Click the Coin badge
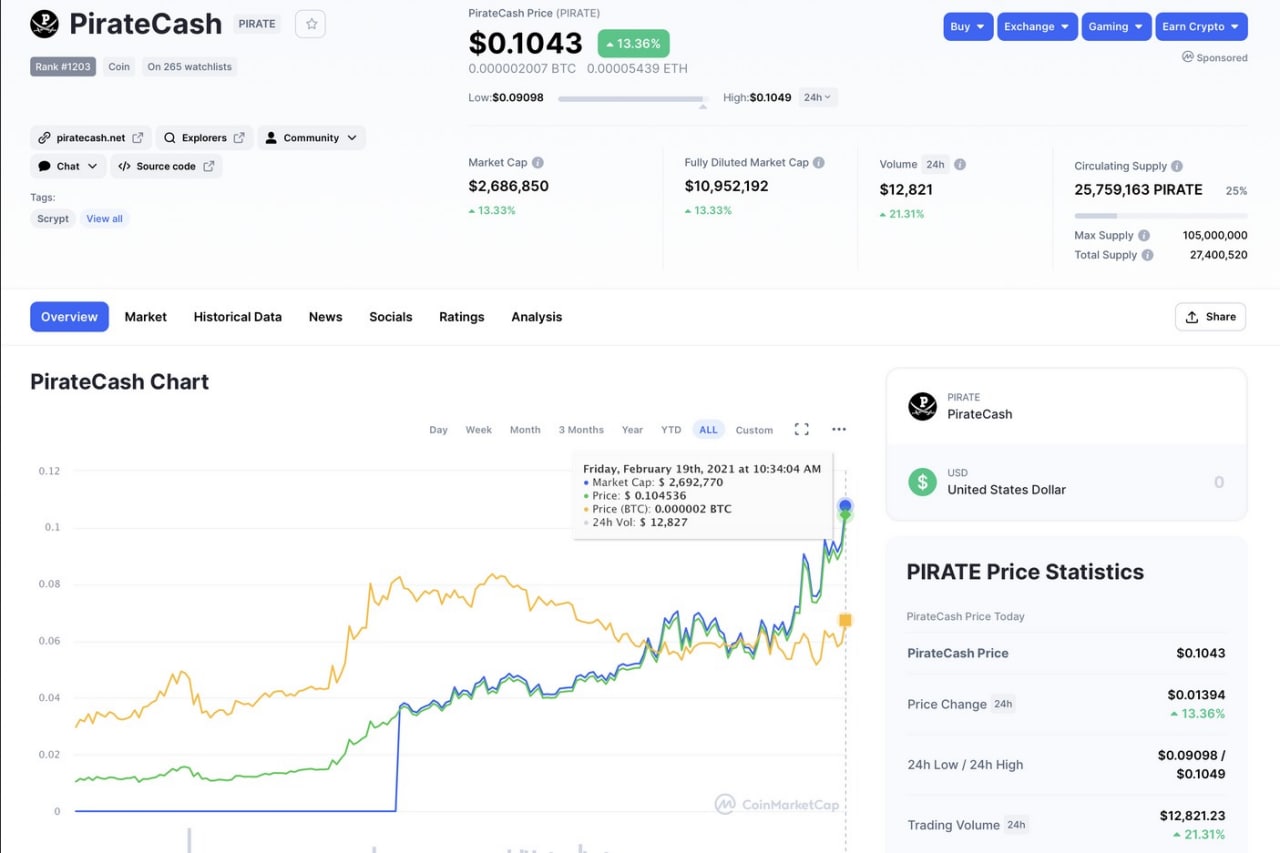Screen dimensions: 1280x853 (x=119, y=67)
